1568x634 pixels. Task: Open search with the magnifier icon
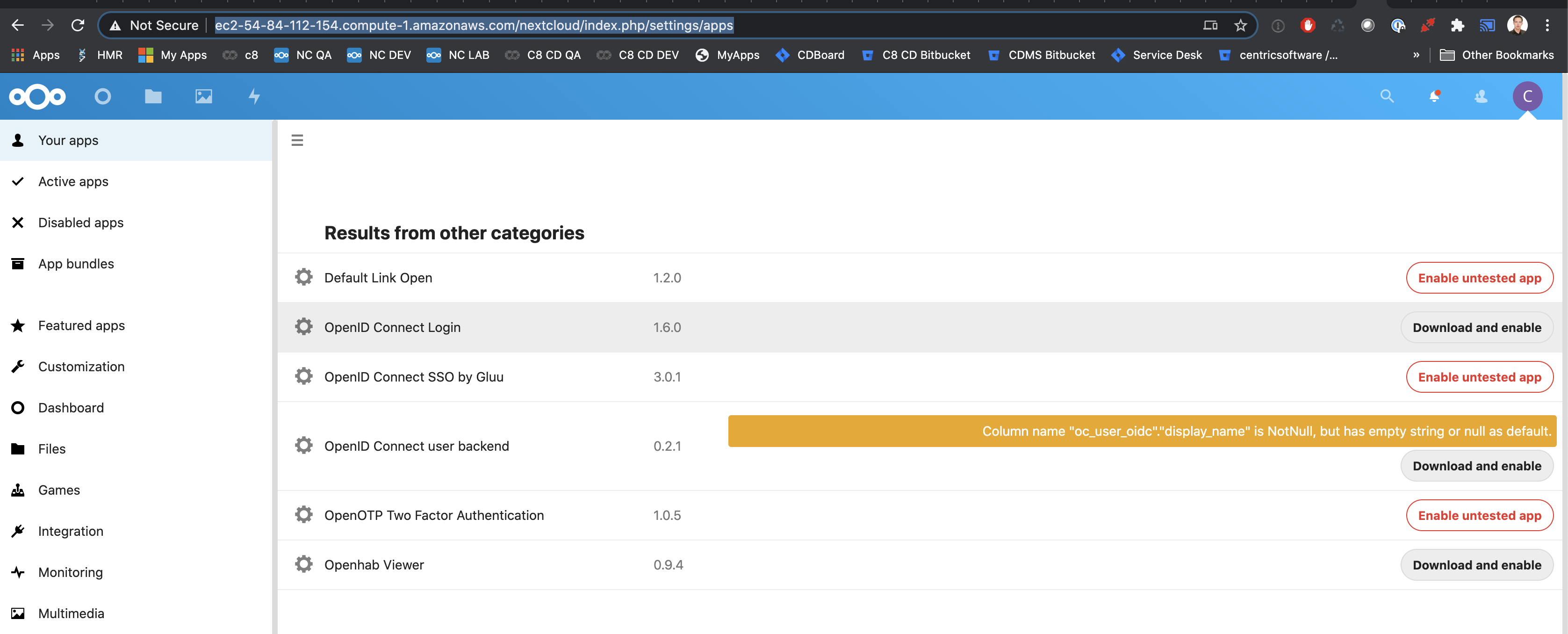pyautogui.click(x=1386, y=96)
